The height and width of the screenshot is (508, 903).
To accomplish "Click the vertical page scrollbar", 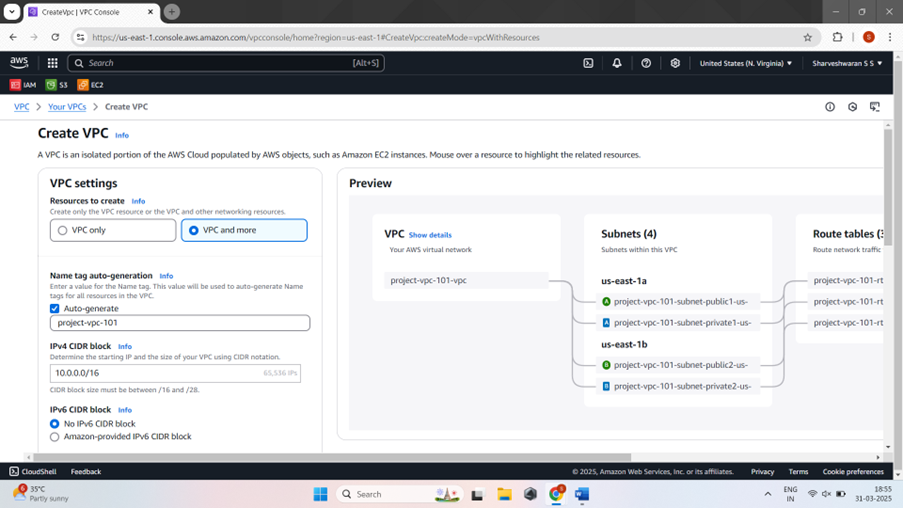I will (888, 187).
